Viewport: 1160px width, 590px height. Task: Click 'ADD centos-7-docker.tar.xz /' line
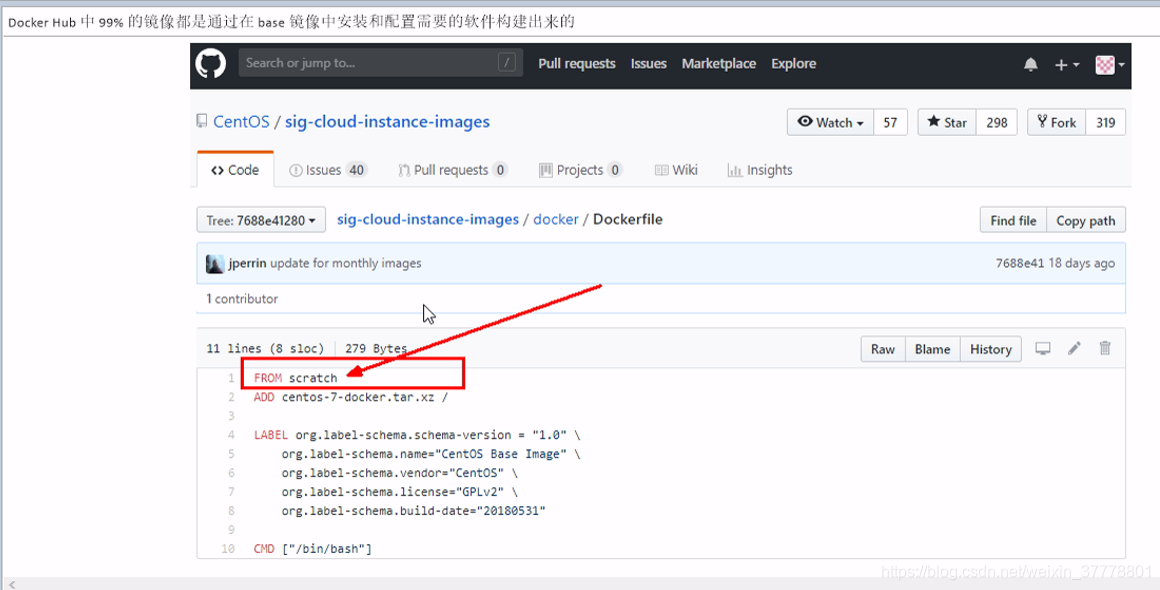click(x=351, y=397)
